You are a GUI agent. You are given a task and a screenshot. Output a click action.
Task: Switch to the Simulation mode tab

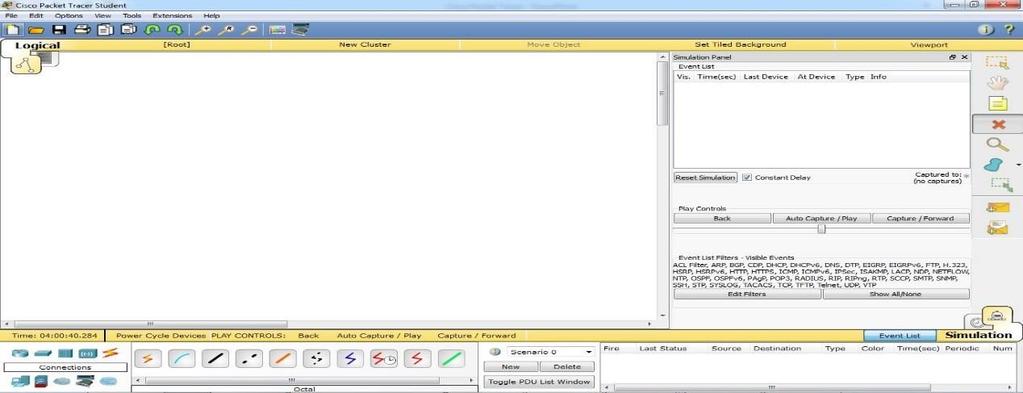point(978,335)
